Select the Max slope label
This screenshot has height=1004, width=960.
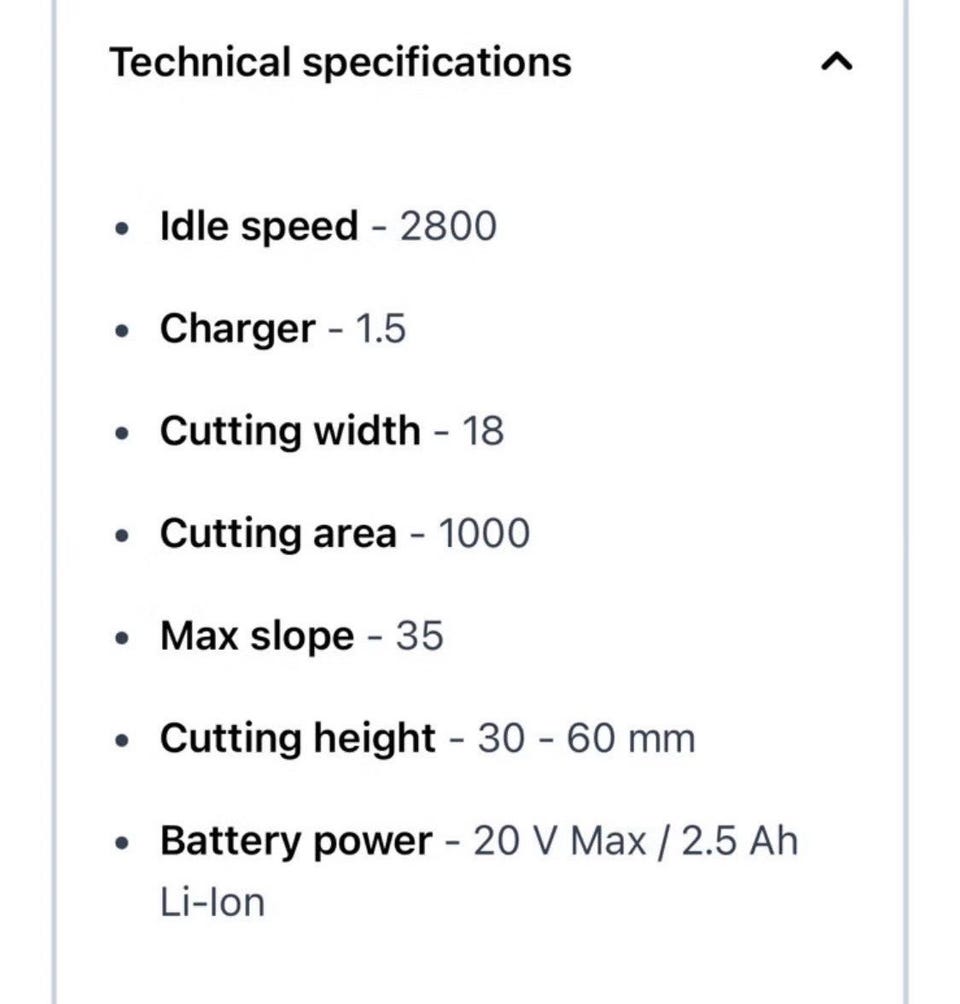point(257,636)
